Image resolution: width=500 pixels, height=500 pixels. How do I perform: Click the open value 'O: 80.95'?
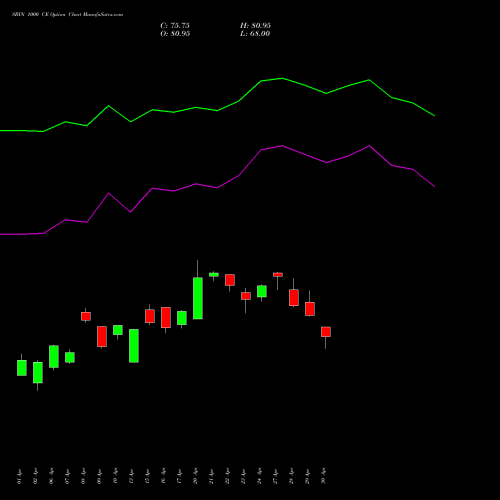[x=175, y=34]
